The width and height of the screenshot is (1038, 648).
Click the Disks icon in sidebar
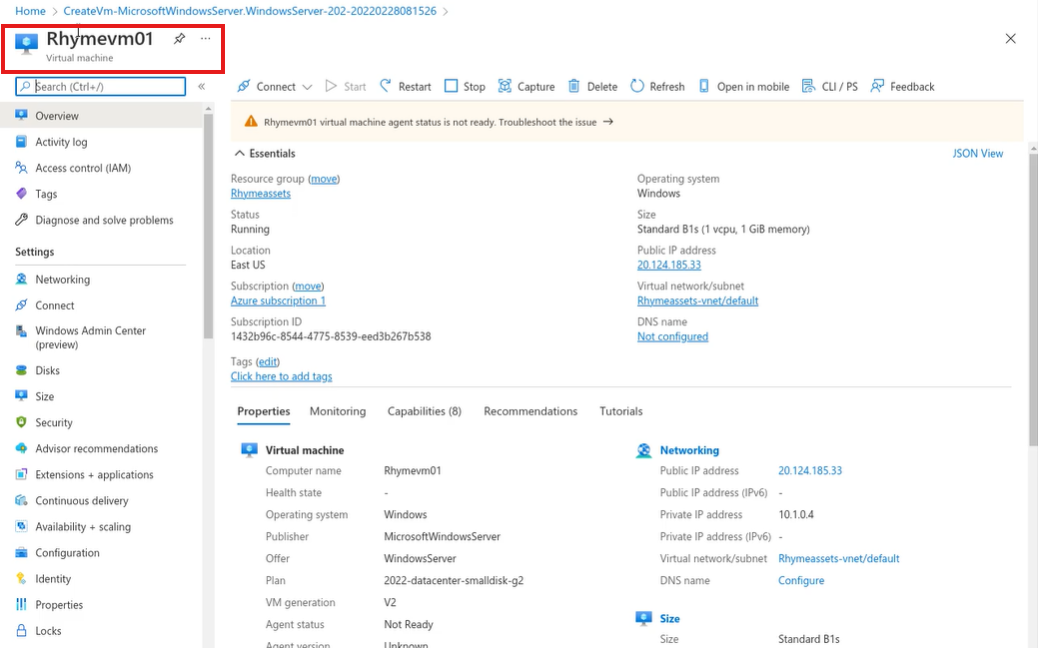(x=21, y=370)
